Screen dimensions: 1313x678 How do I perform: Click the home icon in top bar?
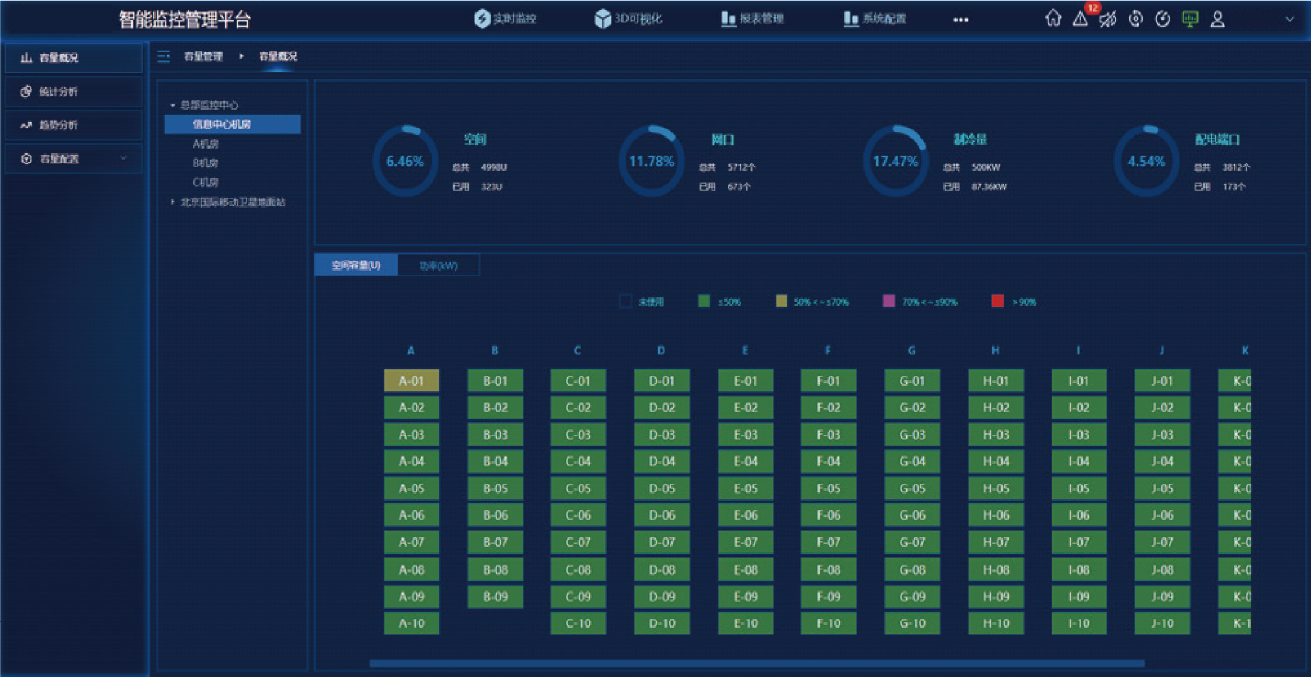pyautogui.click(x=1053, y=18)
